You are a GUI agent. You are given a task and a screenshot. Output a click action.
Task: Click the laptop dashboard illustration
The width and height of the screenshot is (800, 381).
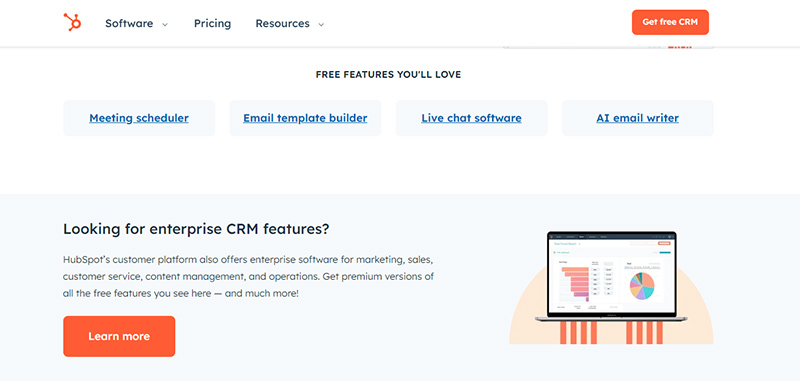click(x=611, y=288)
